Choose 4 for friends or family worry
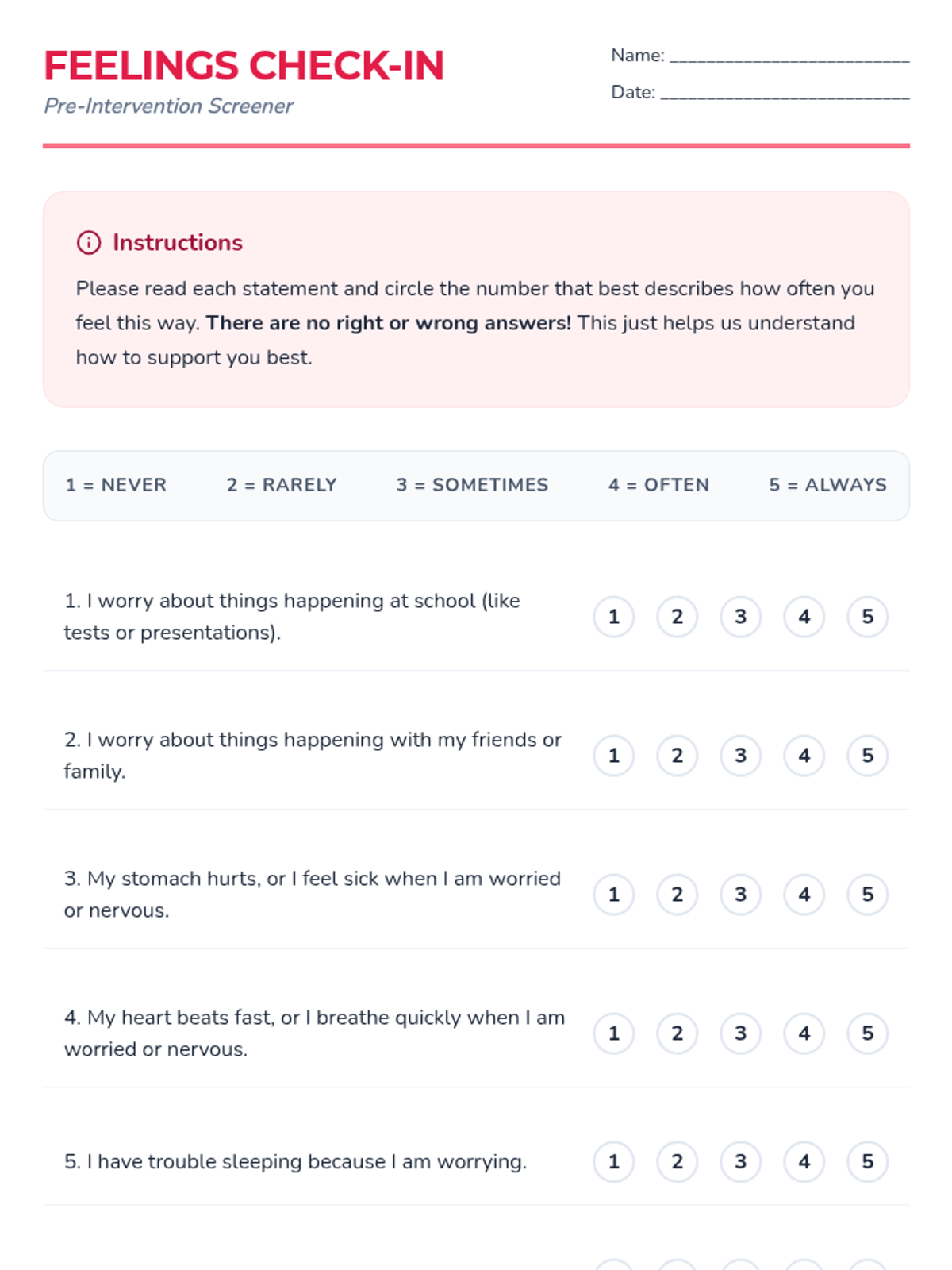The width and height of the screenshot is (952, 1270). pyautogui.click(x=804, y=756)
